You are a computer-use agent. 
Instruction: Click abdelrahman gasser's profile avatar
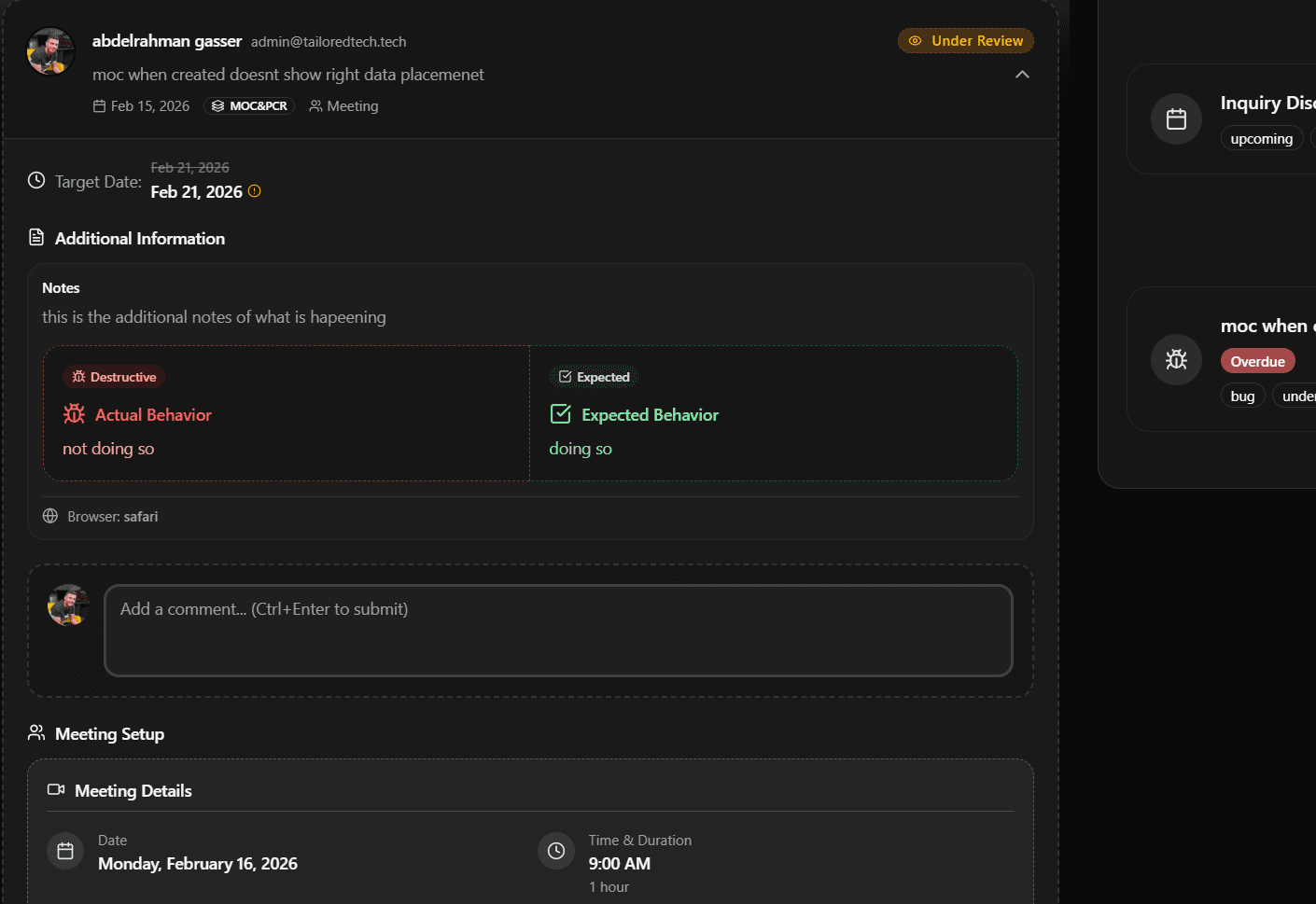tap(49, 51)
